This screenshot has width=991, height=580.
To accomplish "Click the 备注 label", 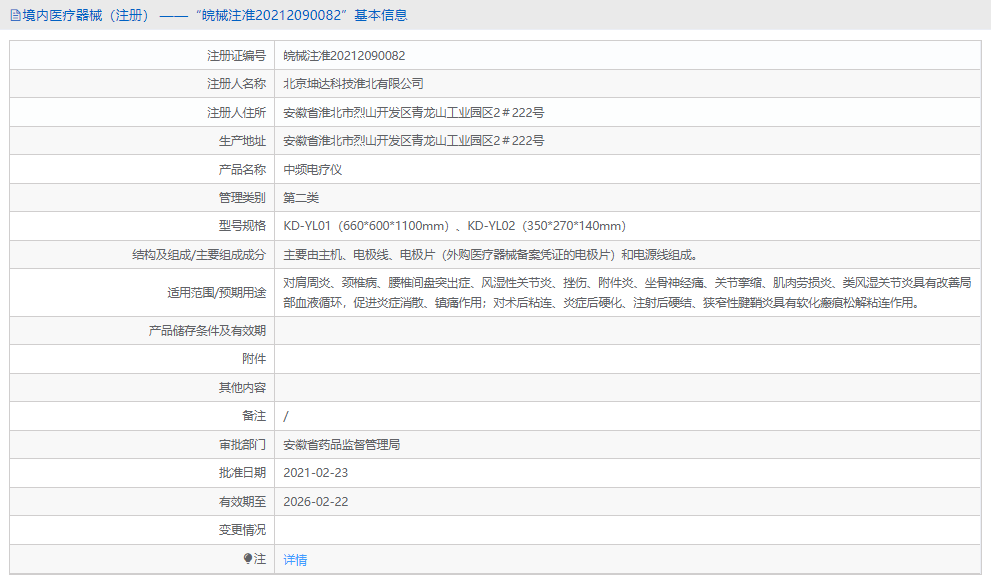I will click(x=254, y=415).
